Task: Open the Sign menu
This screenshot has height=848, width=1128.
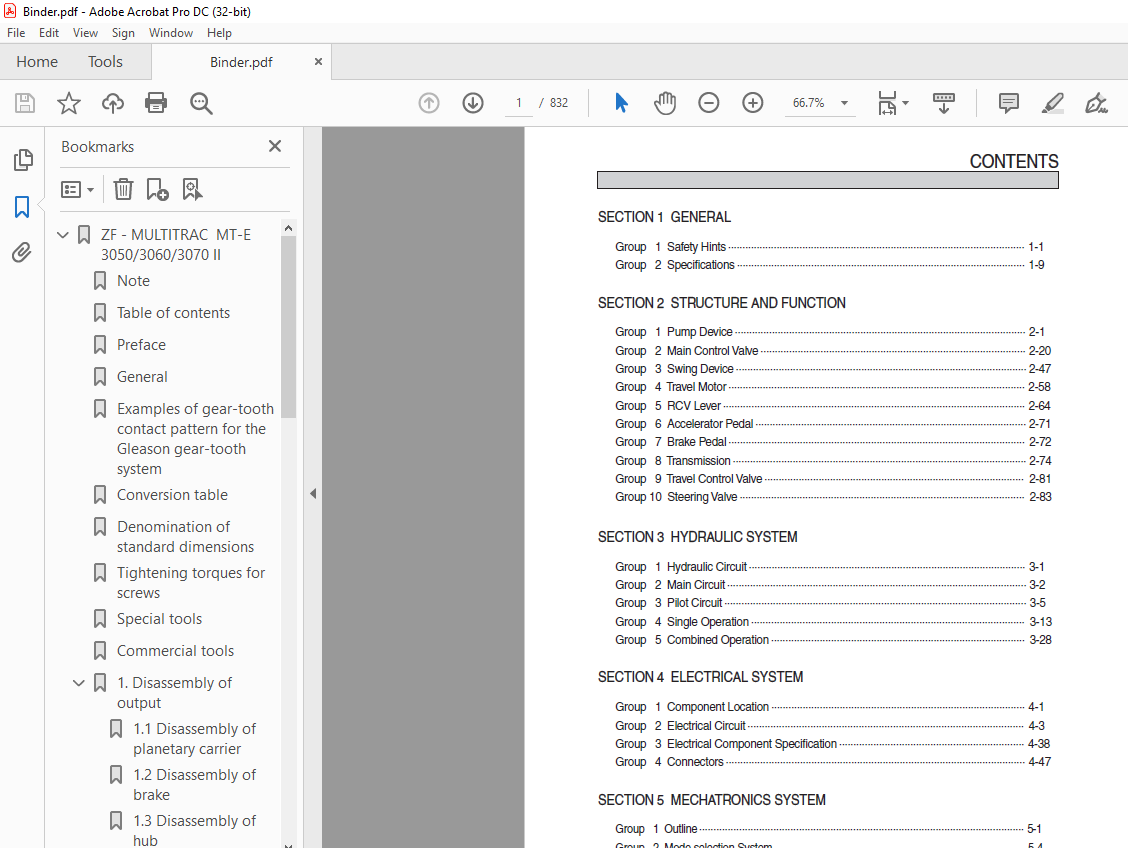Action: 123,32
